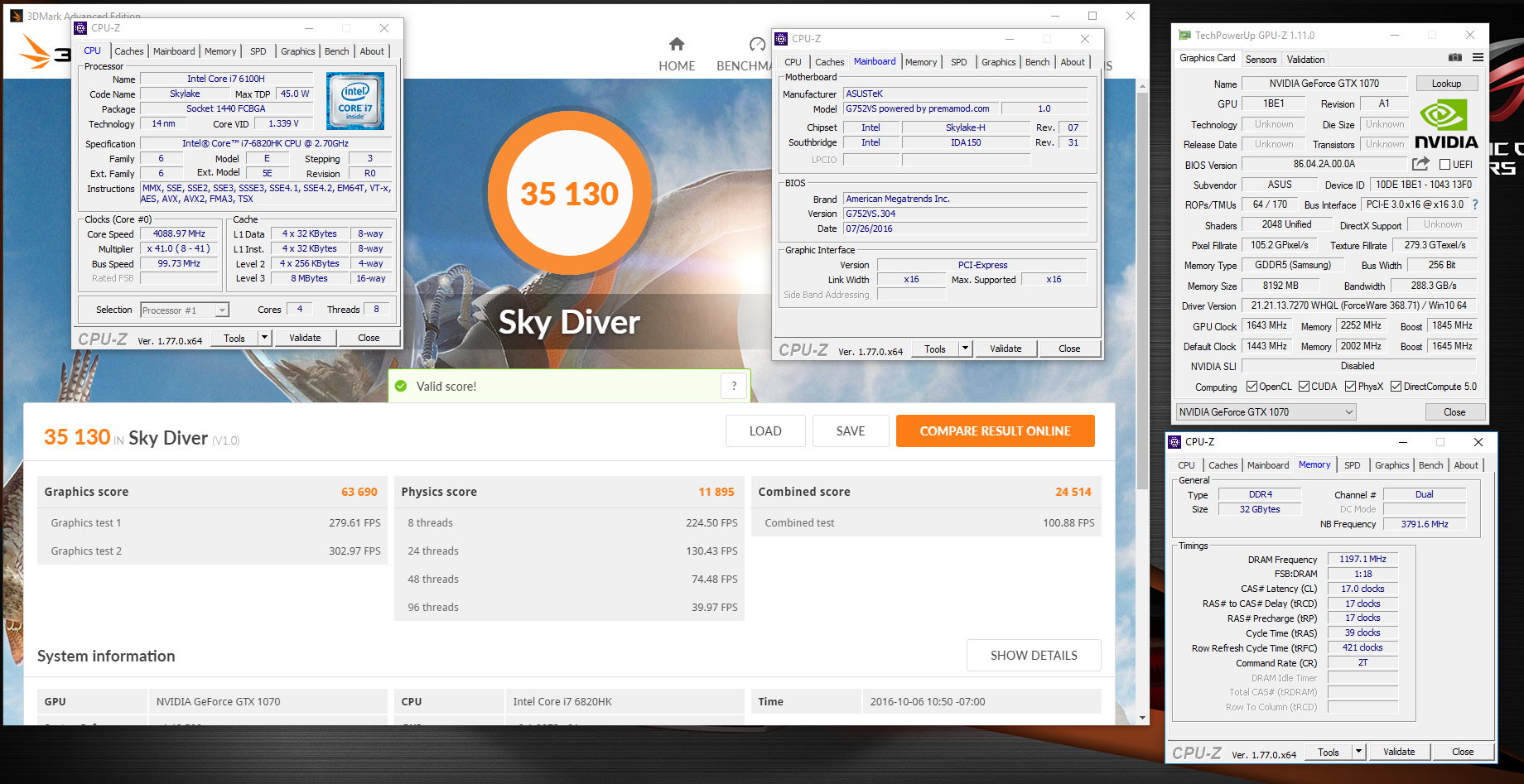Image resolution: width=1524 pixels, height=784 pixels.
Task: Click the Close button in GPU-Z
Action: point(1454,412)
